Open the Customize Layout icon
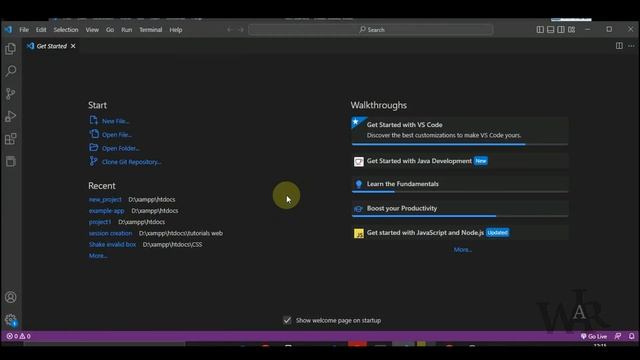 (572, 29)
